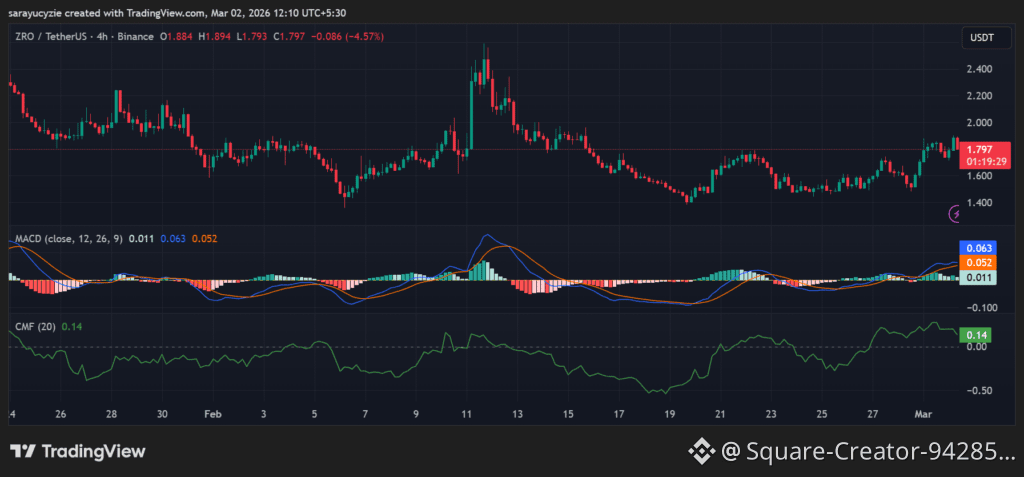1024x477 pixels.
Task: Click the 13 date on time axis
Action: [517, 414]
